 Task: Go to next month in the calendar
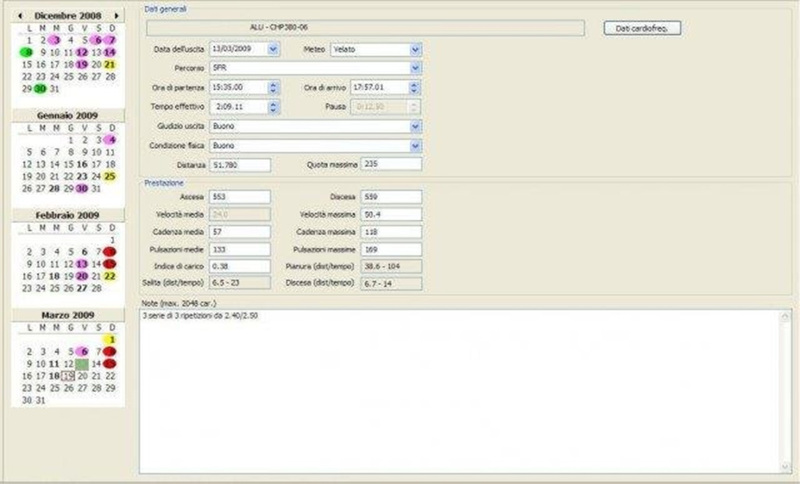tap(116, 16)
